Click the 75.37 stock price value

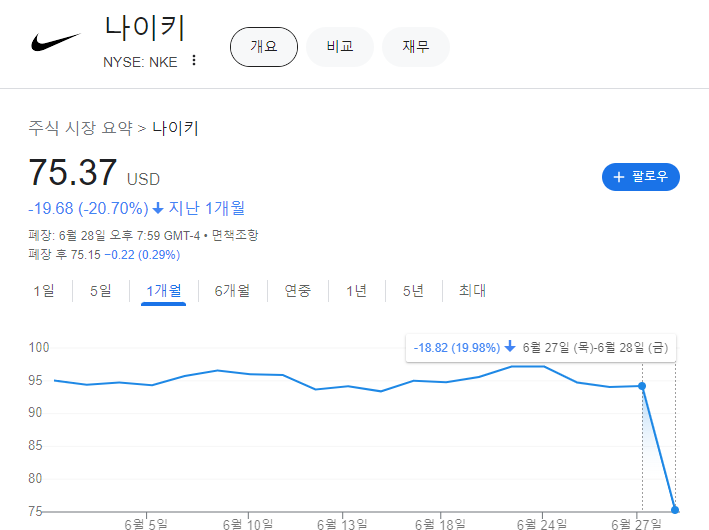pyautogui.click(x=72, y=172)
